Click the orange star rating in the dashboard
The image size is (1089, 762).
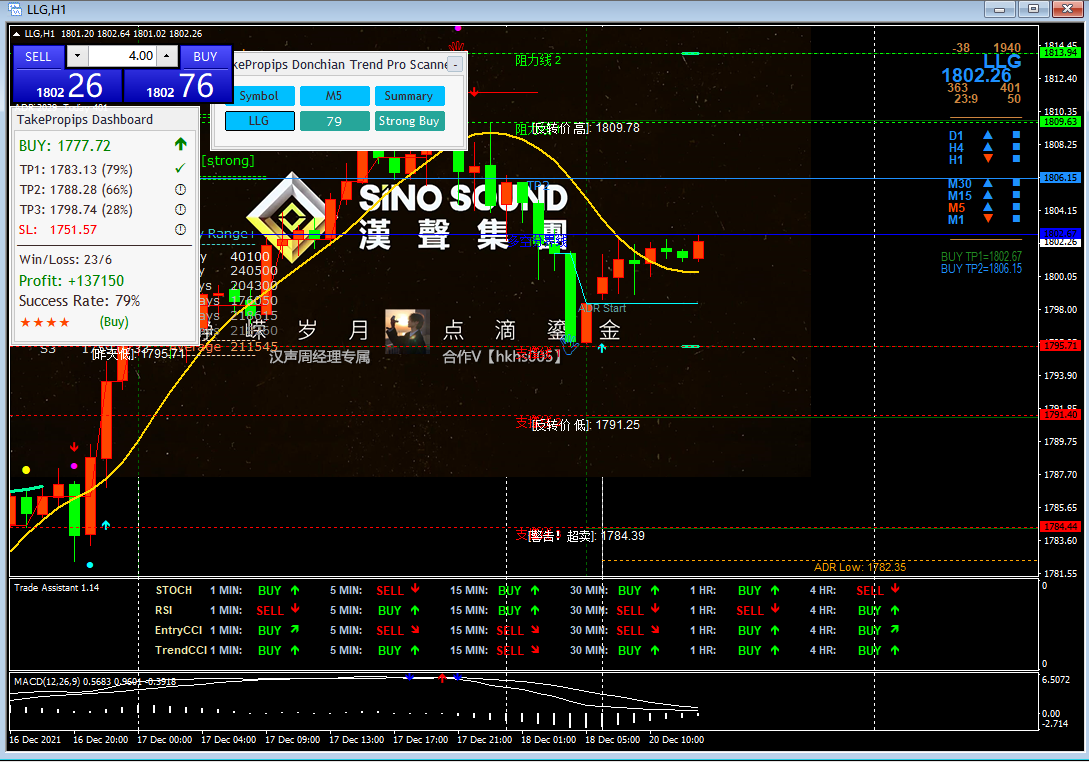(45, 322)
